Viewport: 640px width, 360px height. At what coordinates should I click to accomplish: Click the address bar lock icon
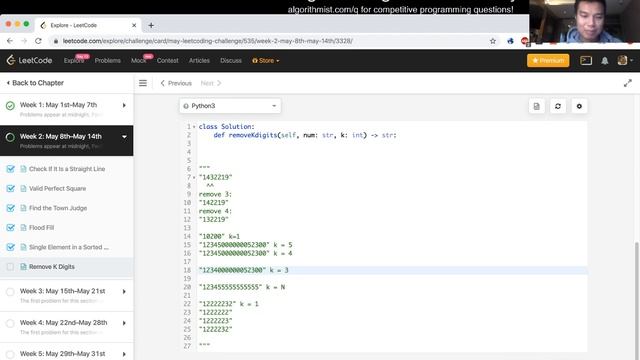point(56,41)
